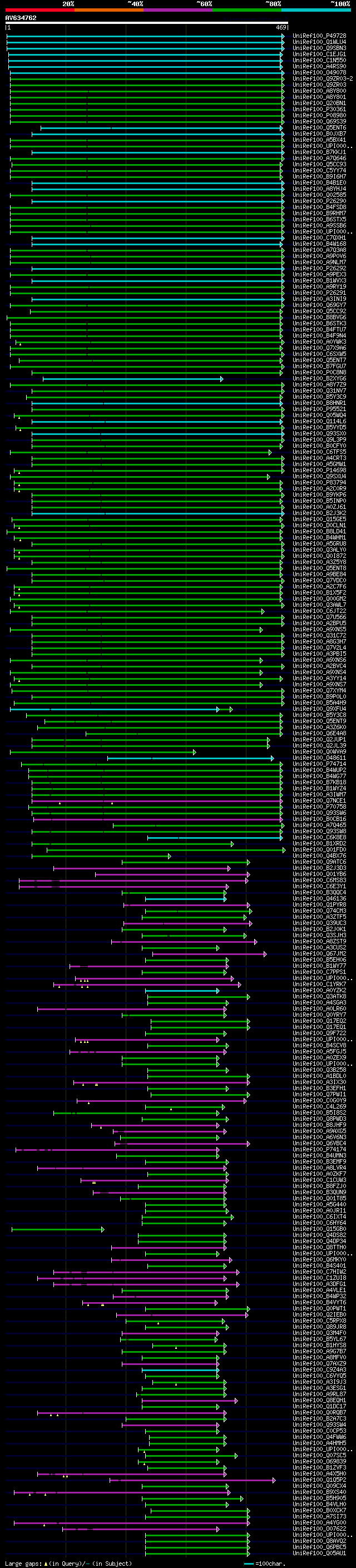
Task: Select hit label UniRef100_B4B1E0
Action: pyautogui.click(x=319, y=182)
